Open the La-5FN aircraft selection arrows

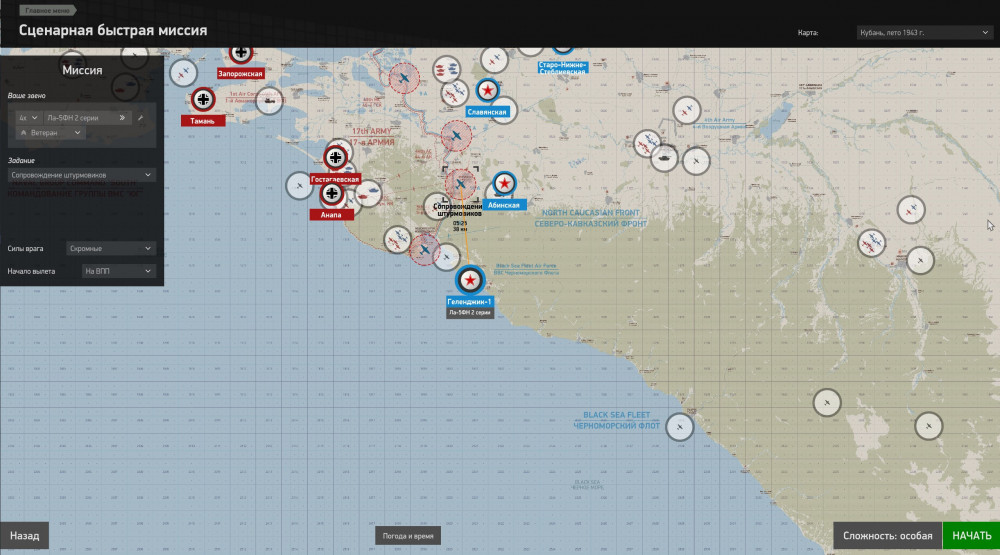[x=122, y=118]
